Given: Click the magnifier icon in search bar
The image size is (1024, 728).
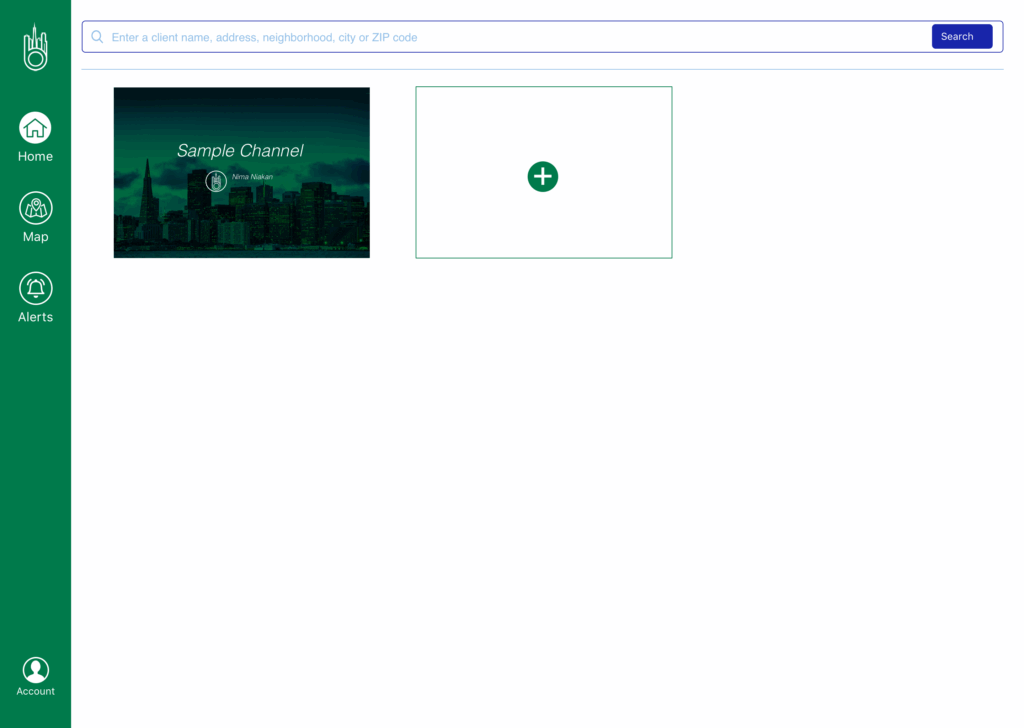Looking at the screenshot, I should [x=97, y=37].
